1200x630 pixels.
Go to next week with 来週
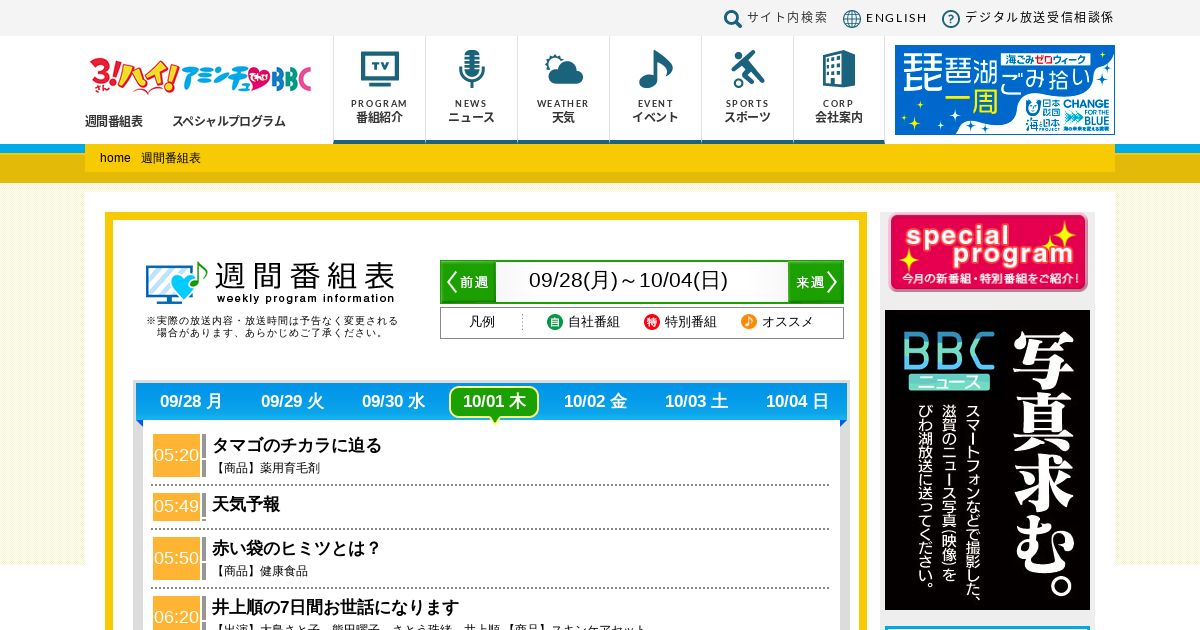(x=815, y=282)
